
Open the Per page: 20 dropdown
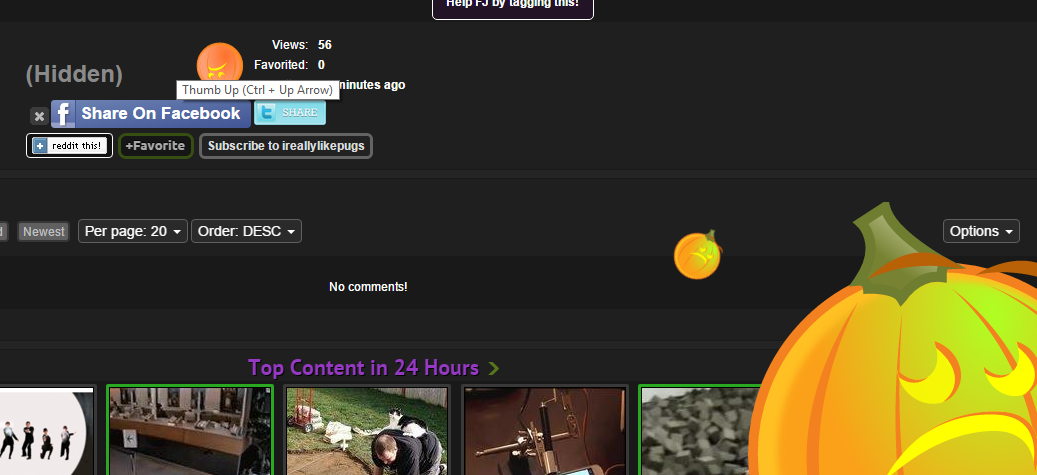pyautogui.click(x=133, y=231)
